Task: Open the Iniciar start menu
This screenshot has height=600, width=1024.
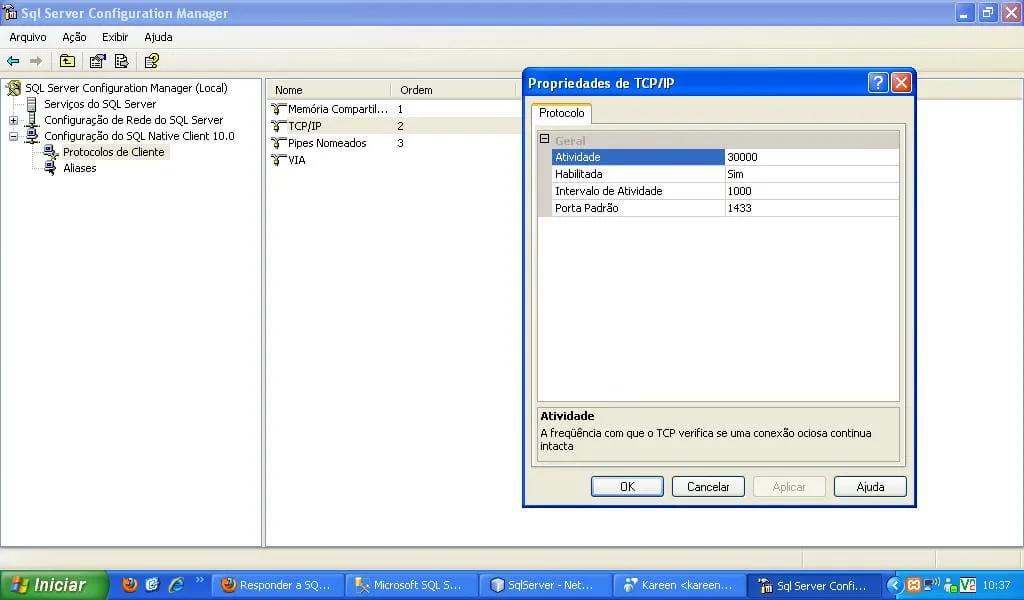Action: (54, 585)
